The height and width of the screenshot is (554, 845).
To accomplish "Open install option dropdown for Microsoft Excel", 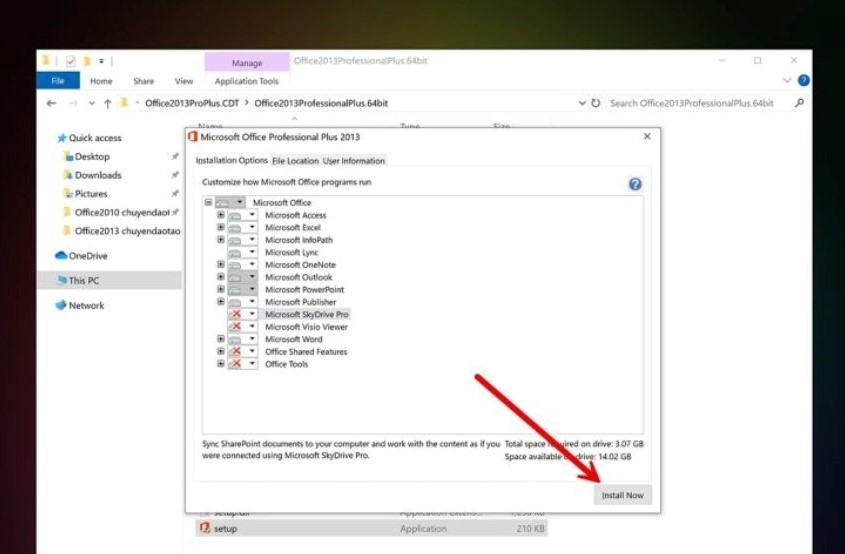I will (x=242, y=227).
